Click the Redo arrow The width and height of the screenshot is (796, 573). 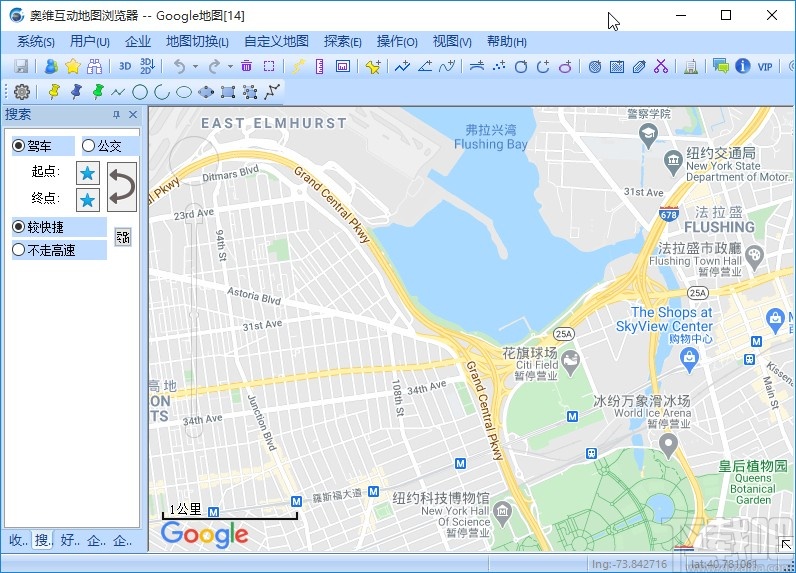[215, 66]
